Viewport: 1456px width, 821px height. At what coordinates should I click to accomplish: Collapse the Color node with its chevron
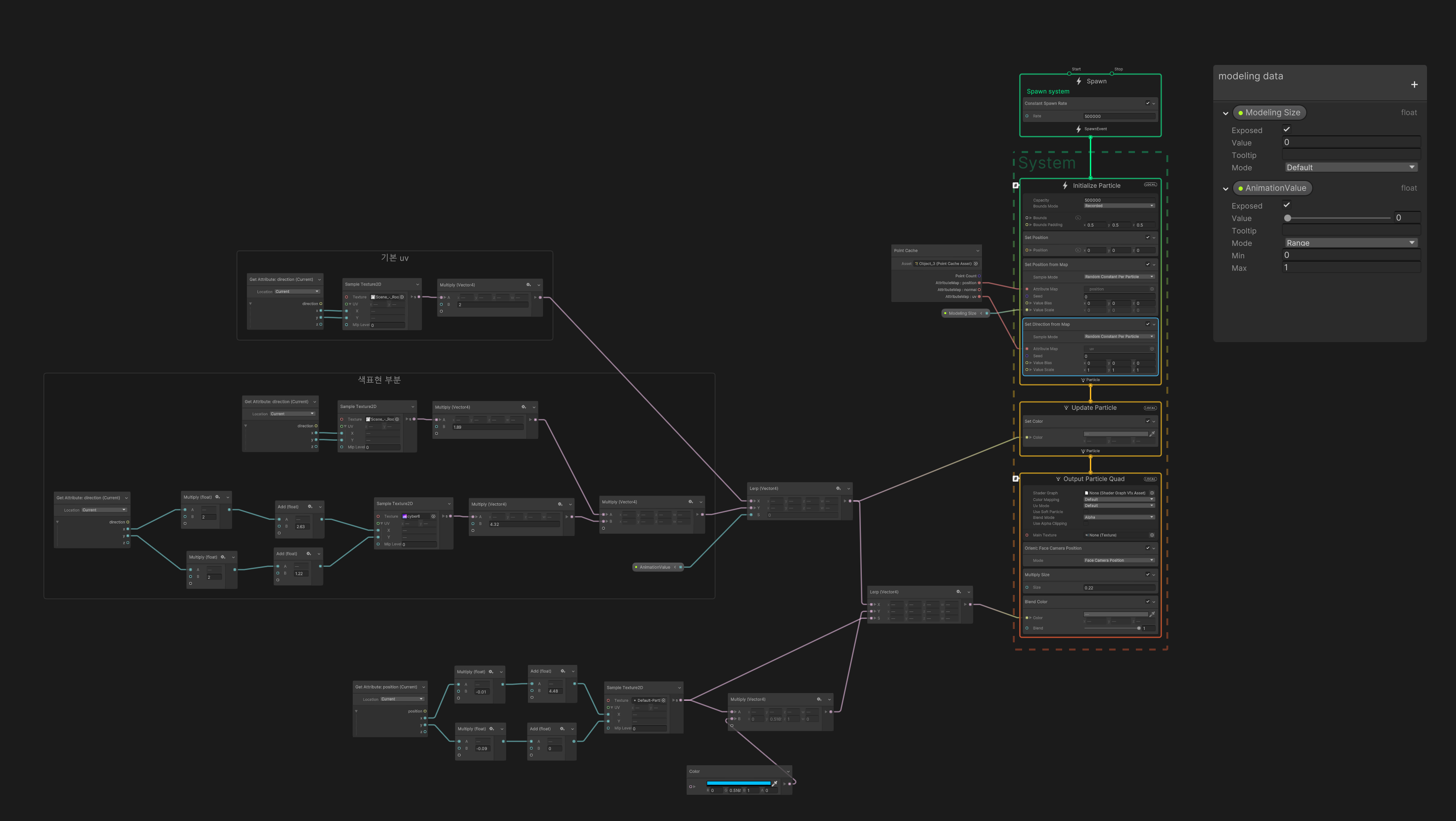click(788, 771)
